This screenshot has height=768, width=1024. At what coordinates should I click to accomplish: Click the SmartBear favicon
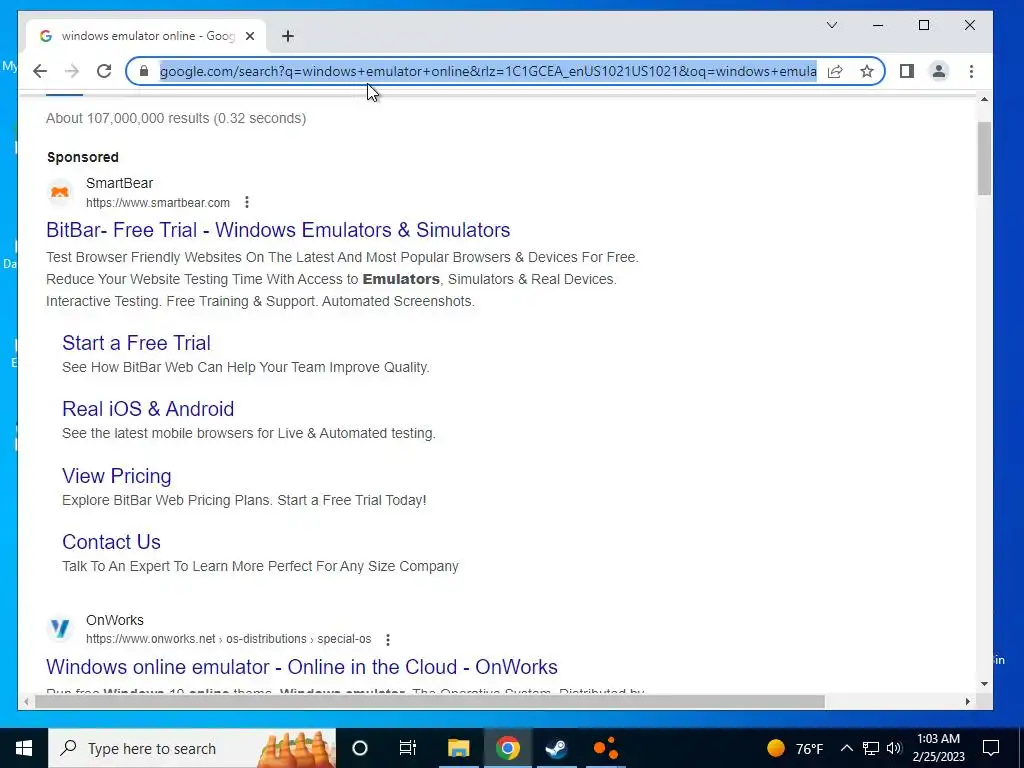pos(60,193)
